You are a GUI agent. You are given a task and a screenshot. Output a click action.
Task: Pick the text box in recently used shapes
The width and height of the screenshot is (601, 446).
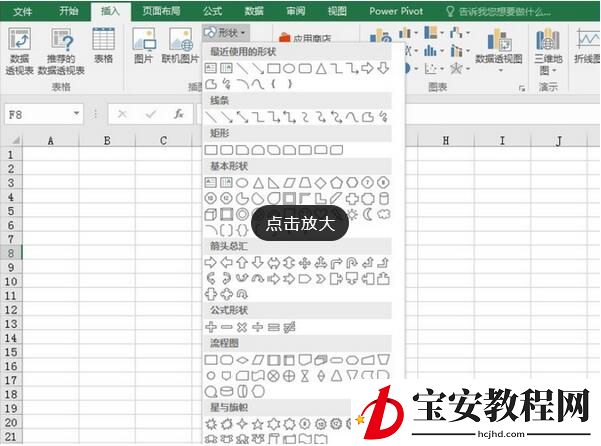[x=210, y=69]
